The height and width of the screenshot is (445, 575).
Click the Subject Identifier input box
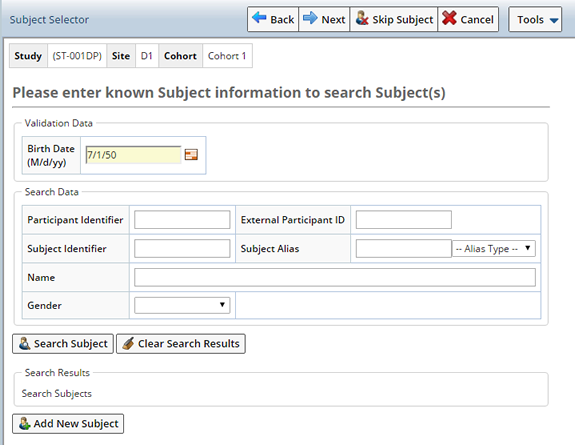coord(182,248)
